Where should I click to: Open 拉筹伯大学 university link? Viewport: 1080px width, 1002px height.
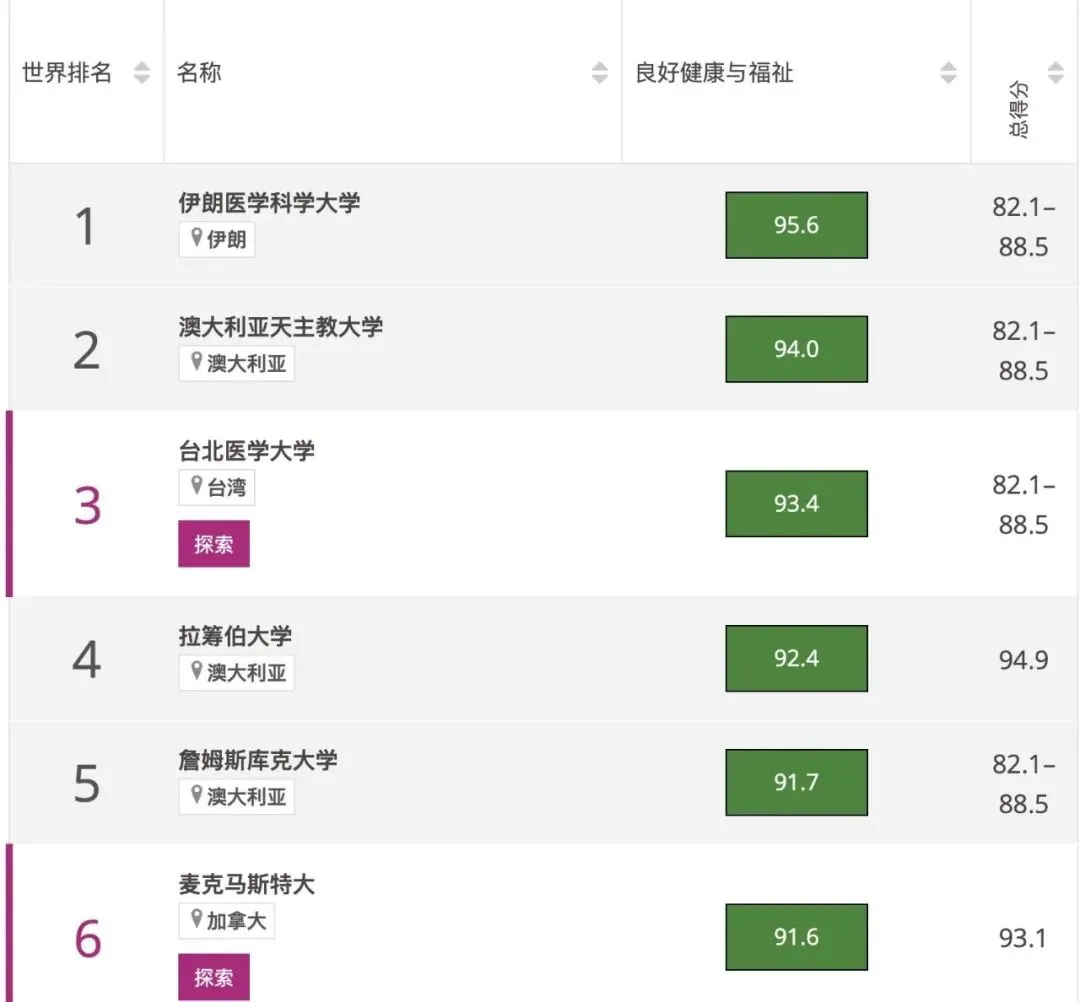pyautogui.click(x=235, y=636)
